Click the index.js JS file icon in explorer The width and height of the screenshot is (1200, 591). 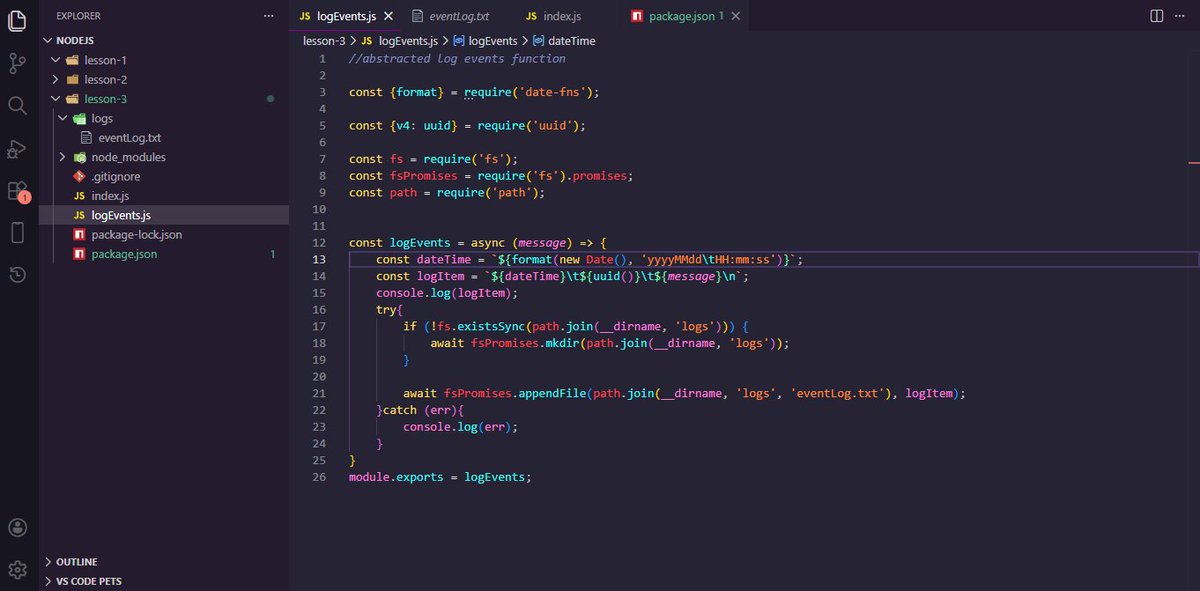pos(81,196)
